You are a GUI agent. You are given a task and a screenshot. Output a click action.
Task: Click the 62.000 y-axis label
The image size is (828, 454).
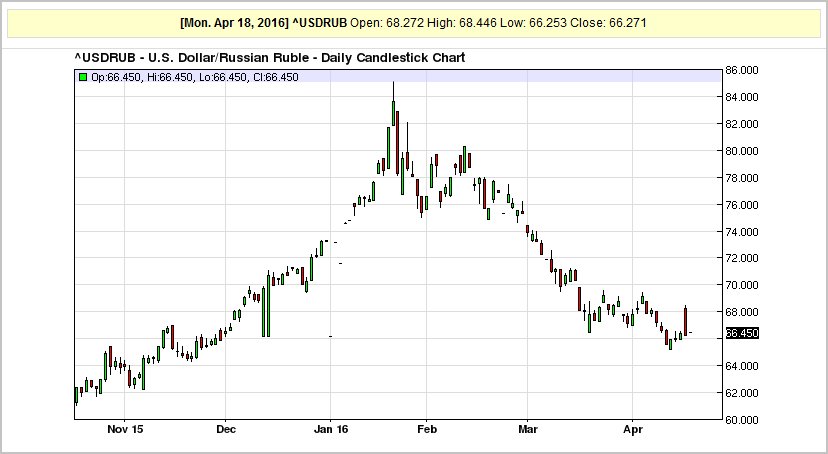[742, 393]
